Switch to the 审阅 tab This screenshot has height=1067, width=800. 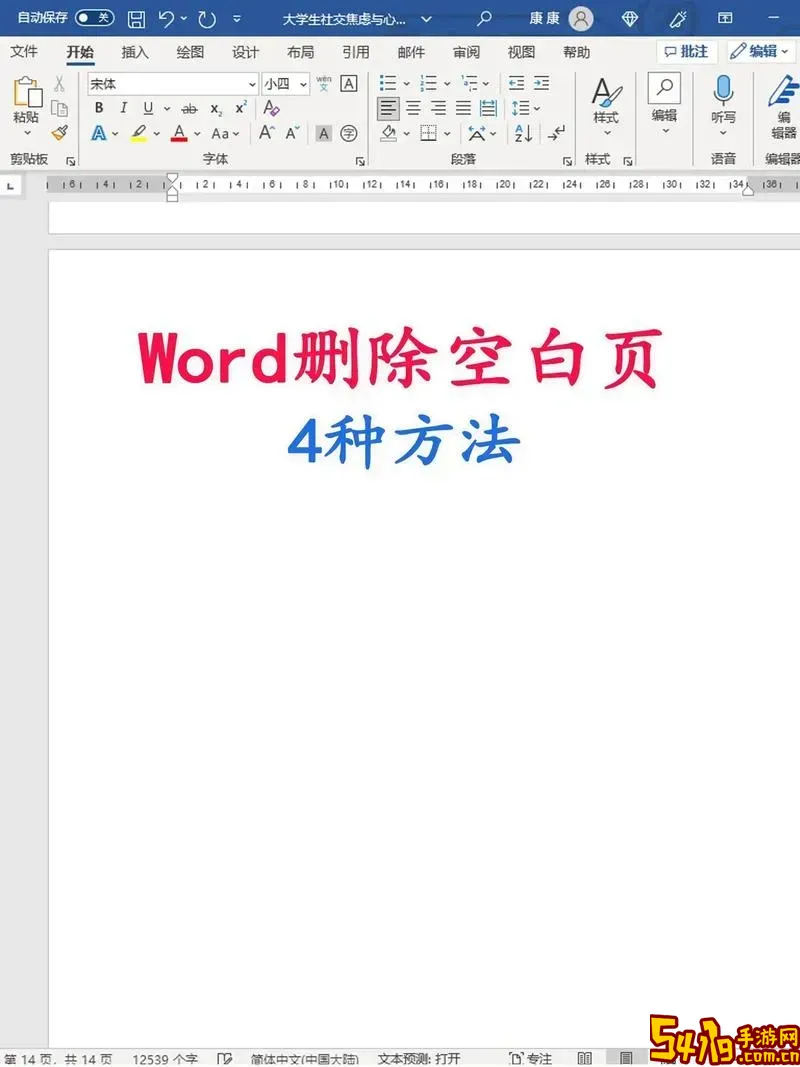pyautogui.click(x=466, y=52)
